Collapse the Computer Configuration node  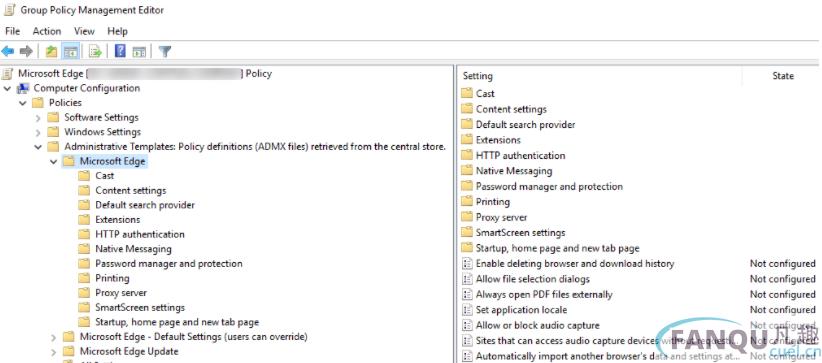[7, 88]
